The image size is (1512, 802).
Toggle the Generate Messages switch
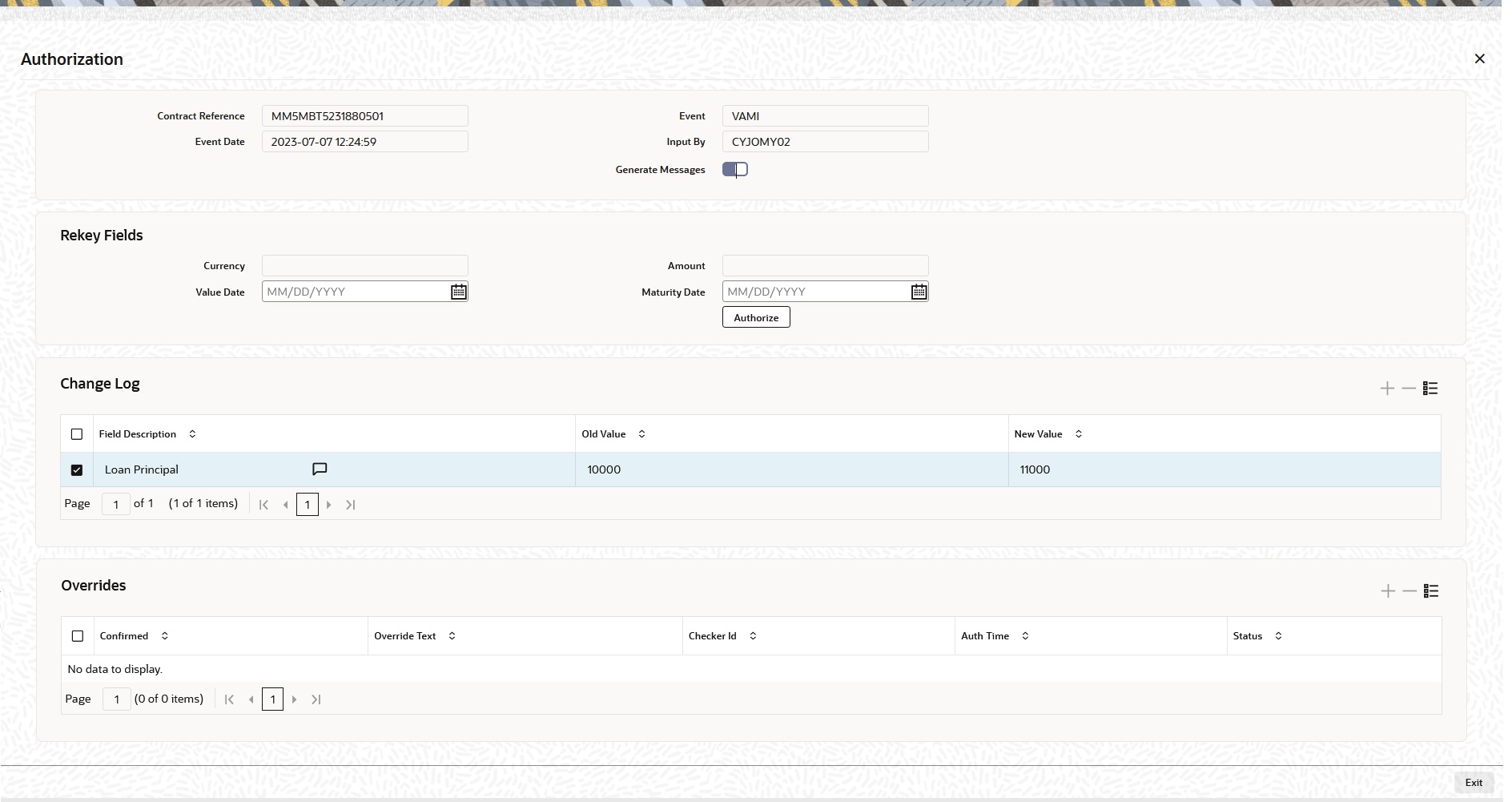coord(735,169)
